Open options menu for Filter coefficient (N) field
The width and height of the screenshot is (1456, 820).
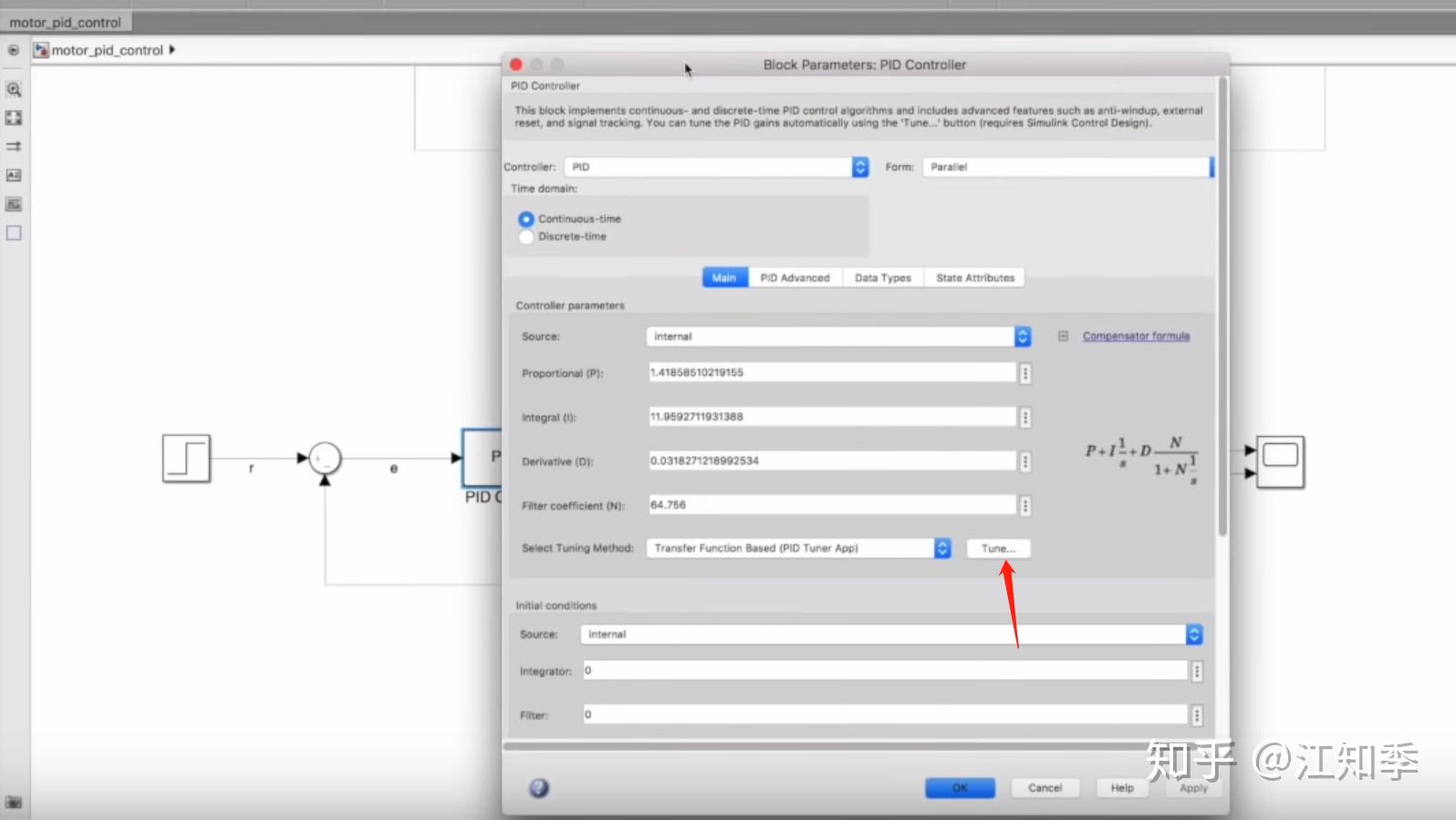point(1025,505)
